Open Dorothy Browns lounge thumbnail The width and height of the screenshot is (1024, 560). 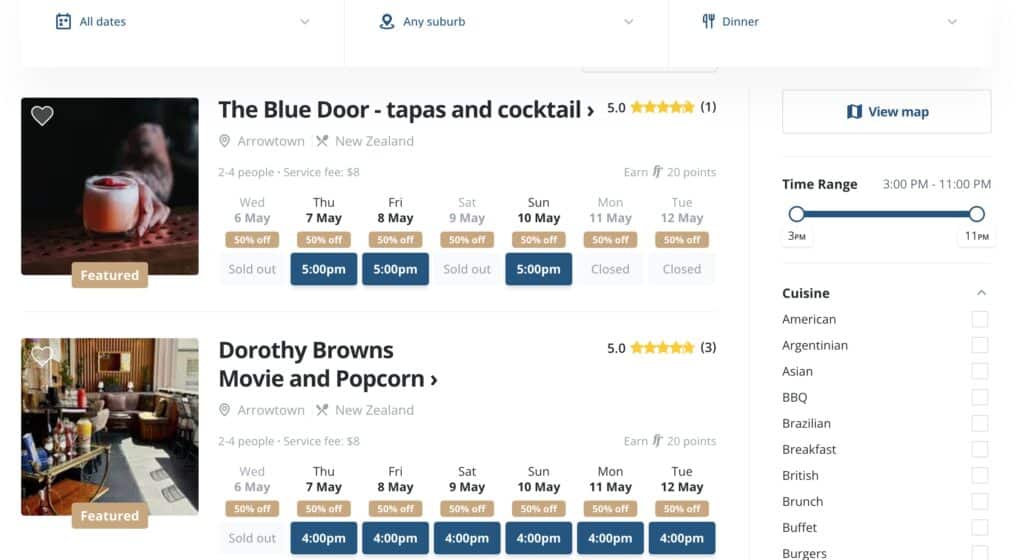(x=110, y=426)
